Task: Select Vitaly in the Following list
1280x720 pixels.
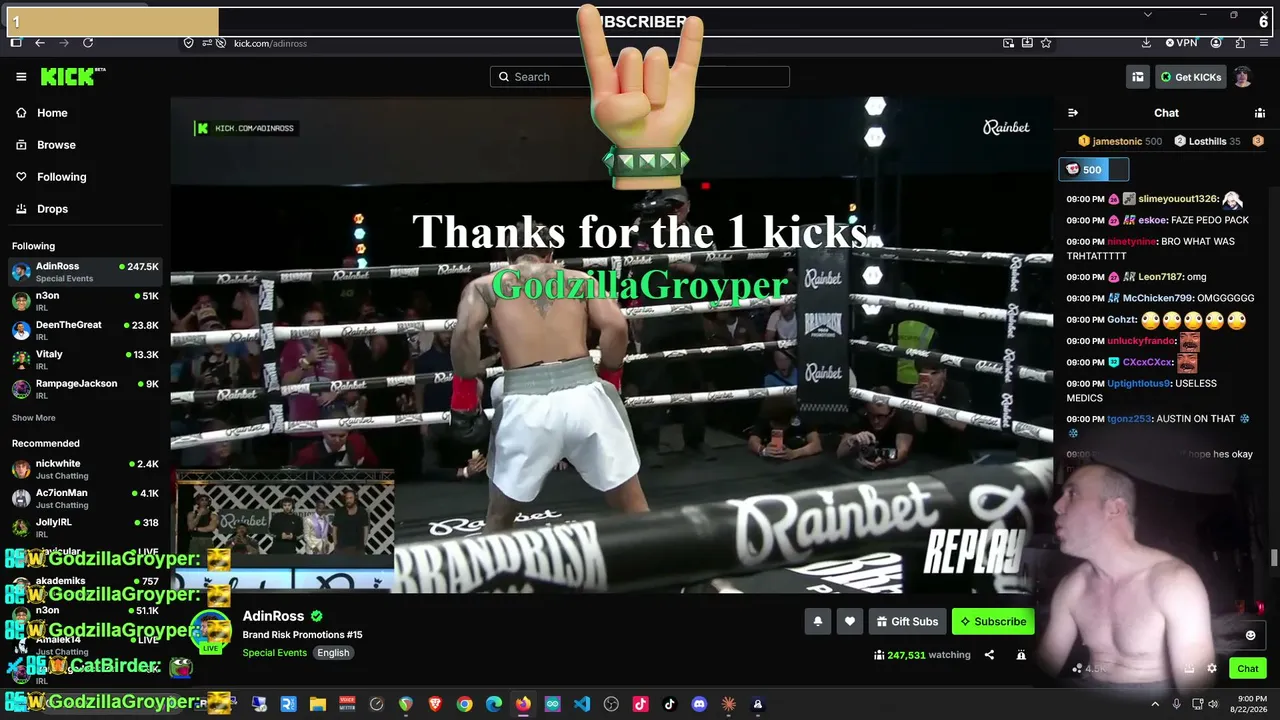Action: [x=85, y=359]
